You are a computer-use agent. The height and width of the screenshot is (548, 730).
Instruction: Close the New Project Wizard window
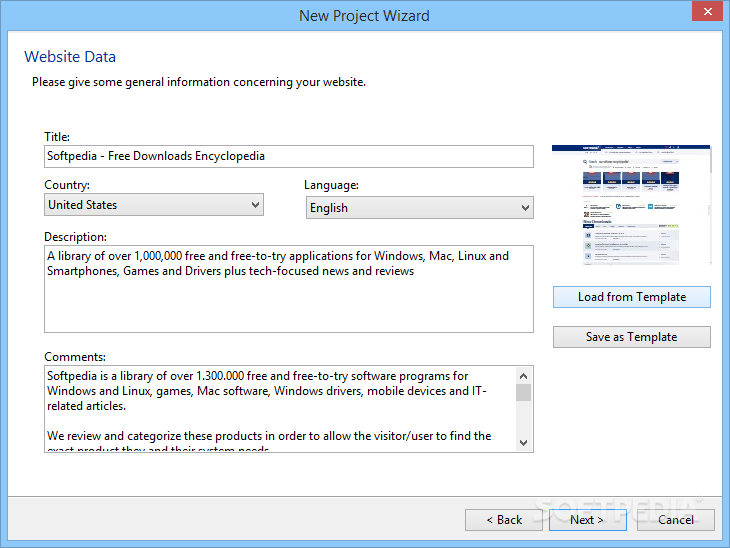(707, 11)
